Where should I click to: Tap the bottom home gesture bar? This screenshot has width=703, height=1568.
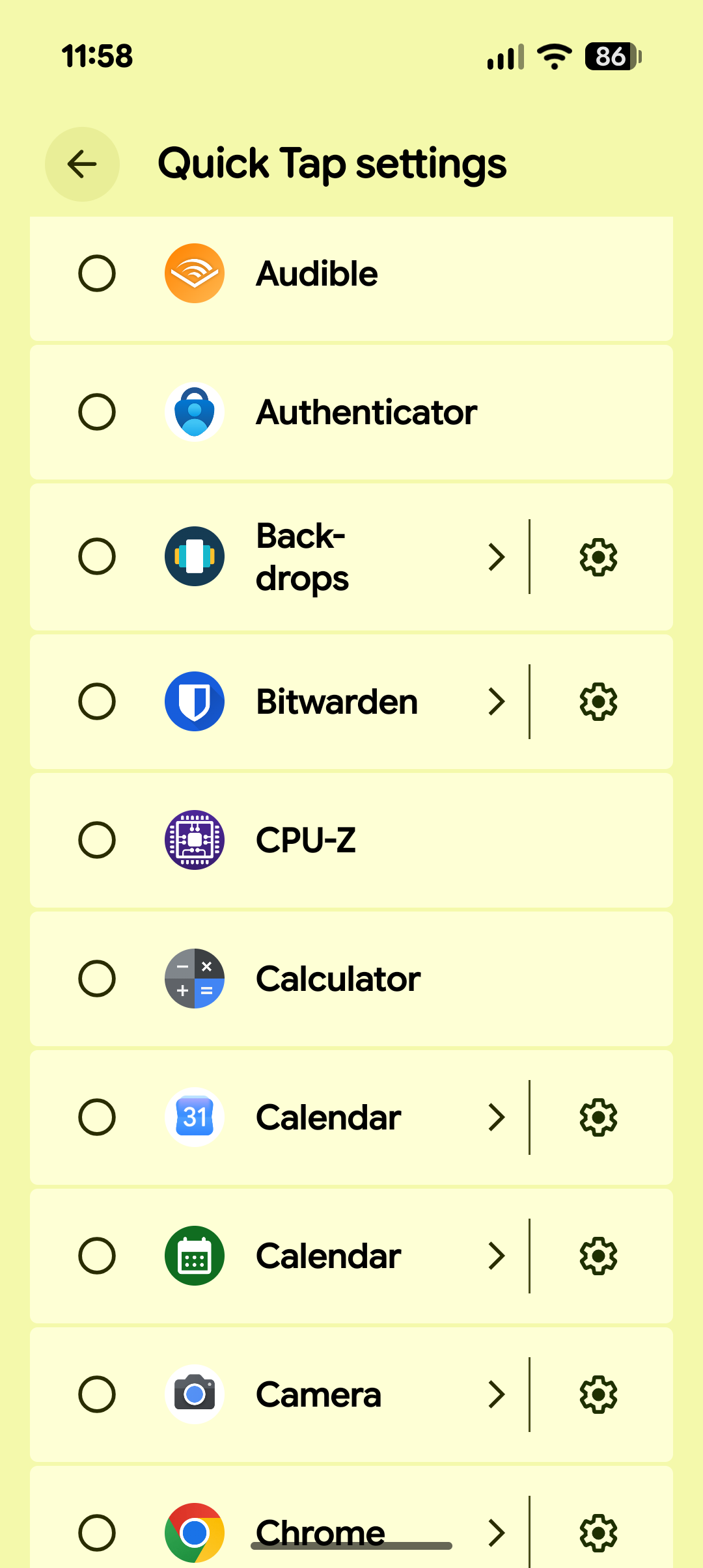351,1546
